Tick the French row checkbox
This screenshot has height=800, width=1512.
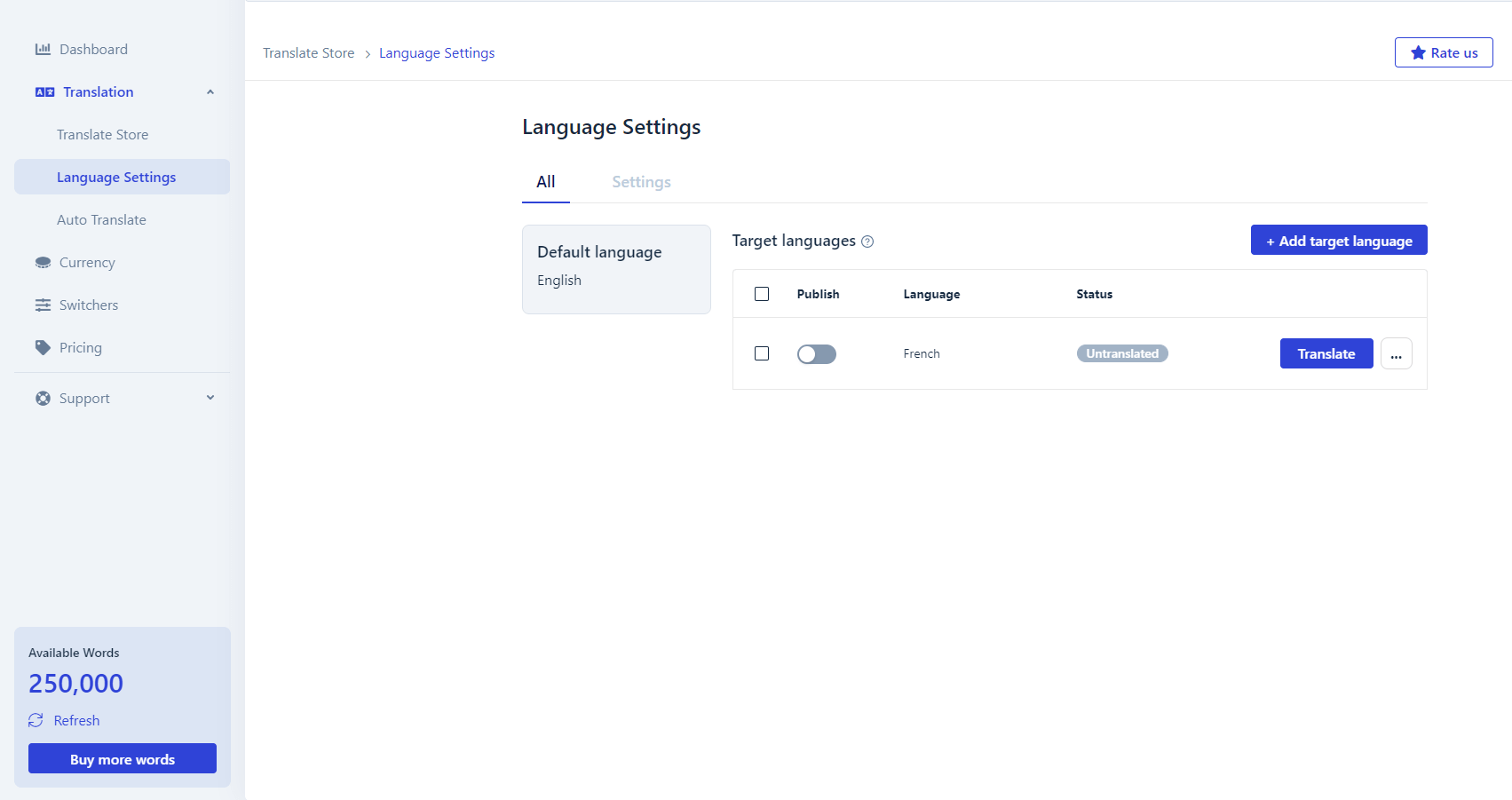point(762,353)
